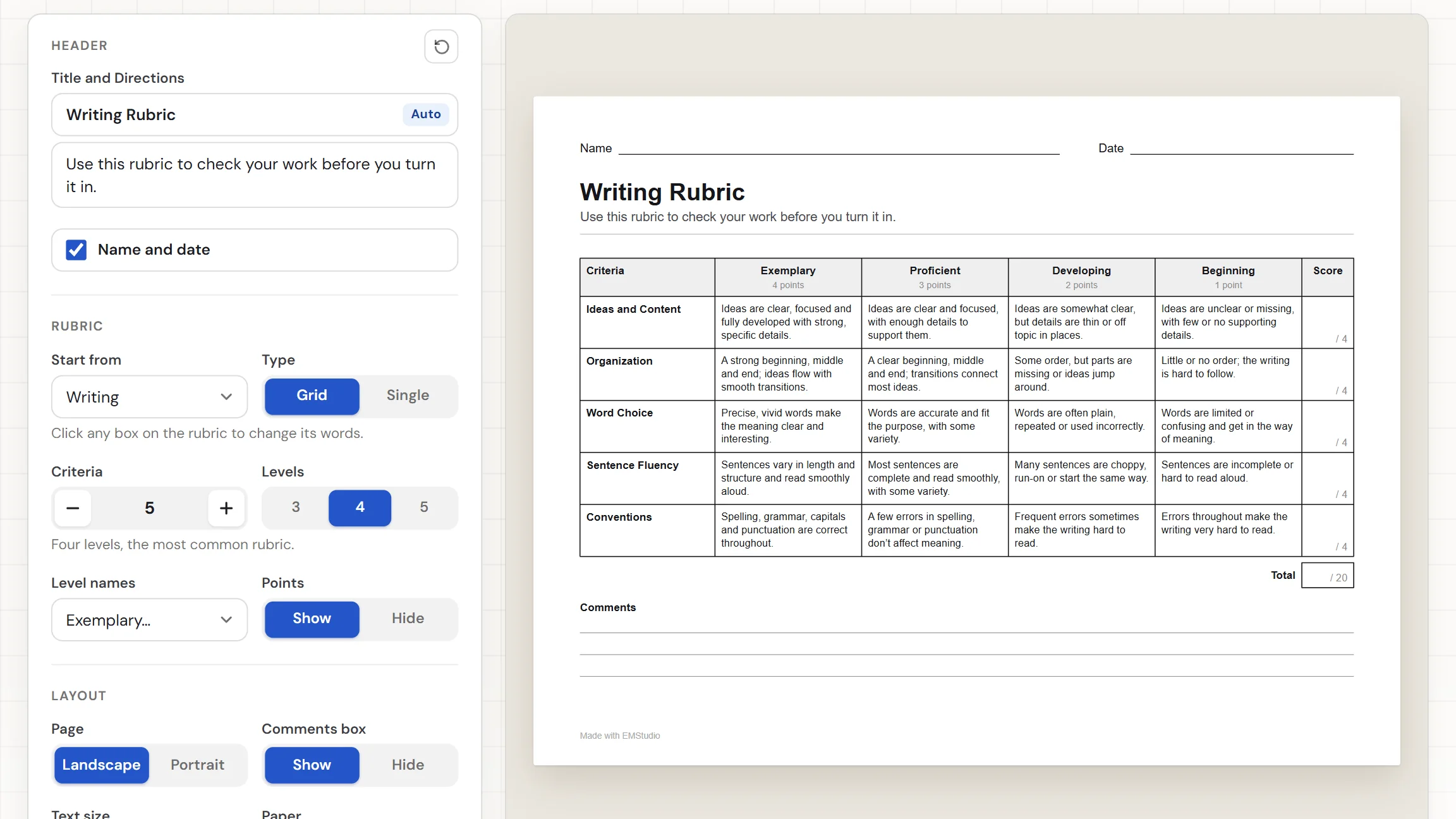Open the Level names Exemplary dropdown
This screenshot has width=1456, height=819.
click(149, 620)
